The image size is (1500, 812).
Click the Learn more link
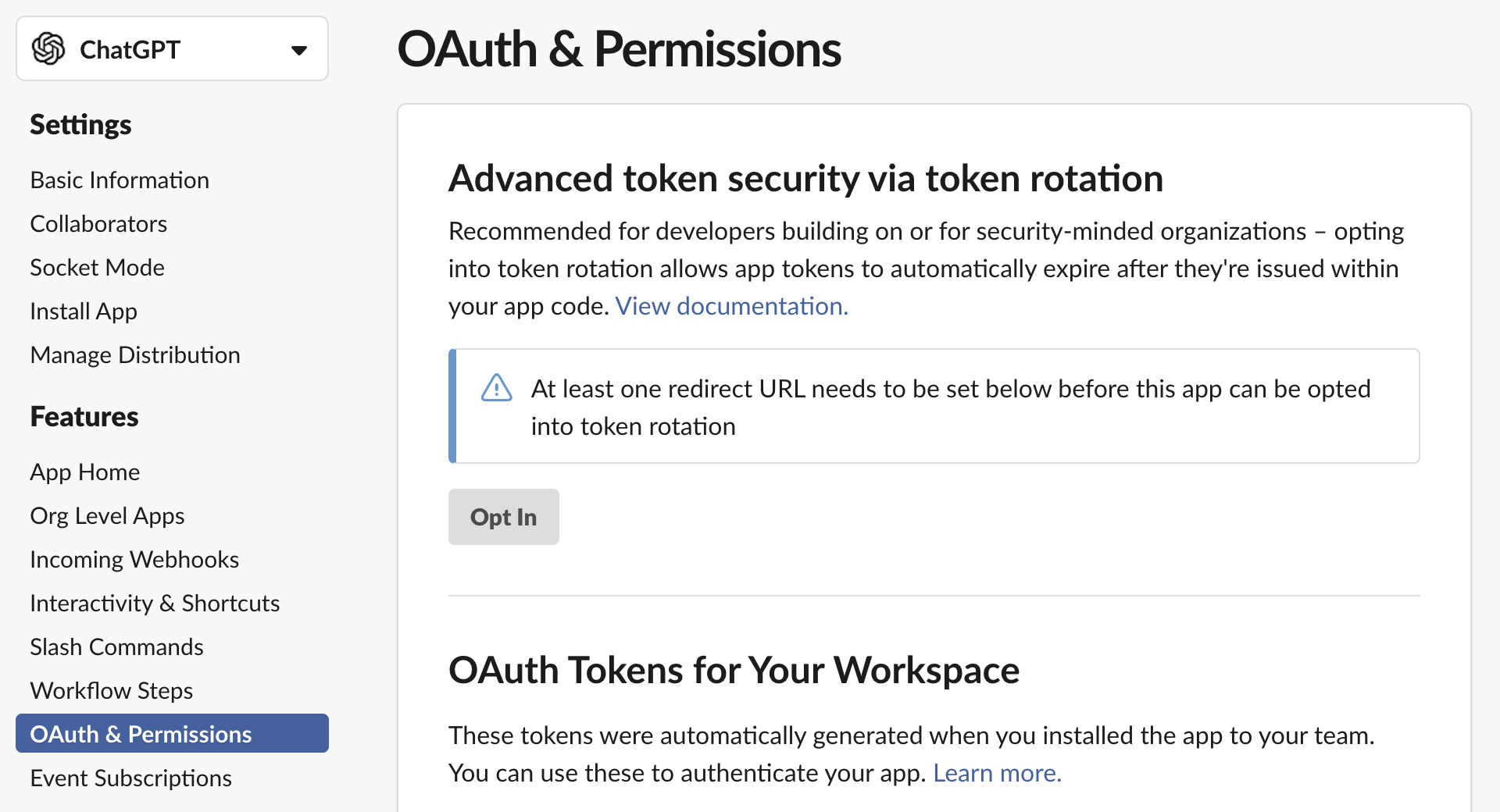[997, 773]
